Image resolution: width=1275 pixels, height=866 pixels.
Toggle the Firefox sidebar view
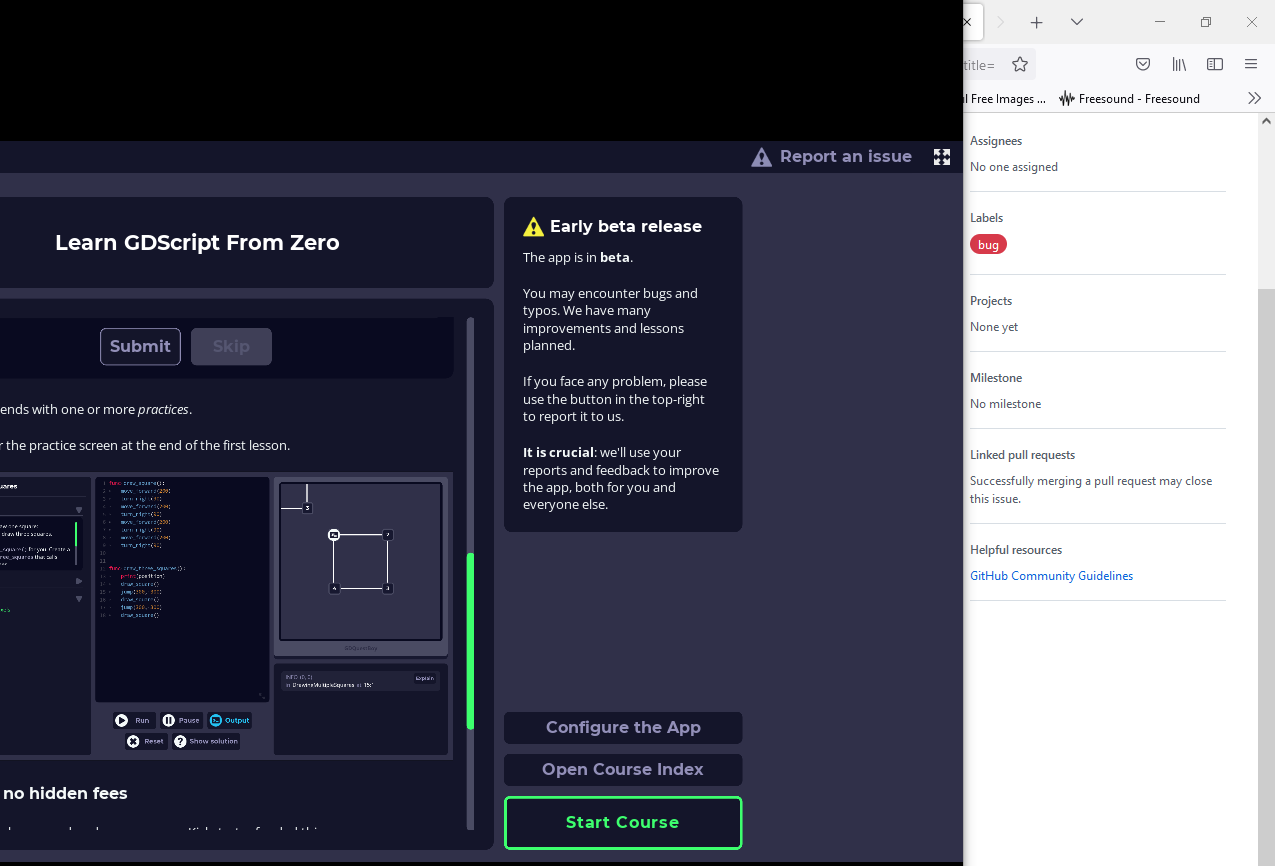[1214, 63]
